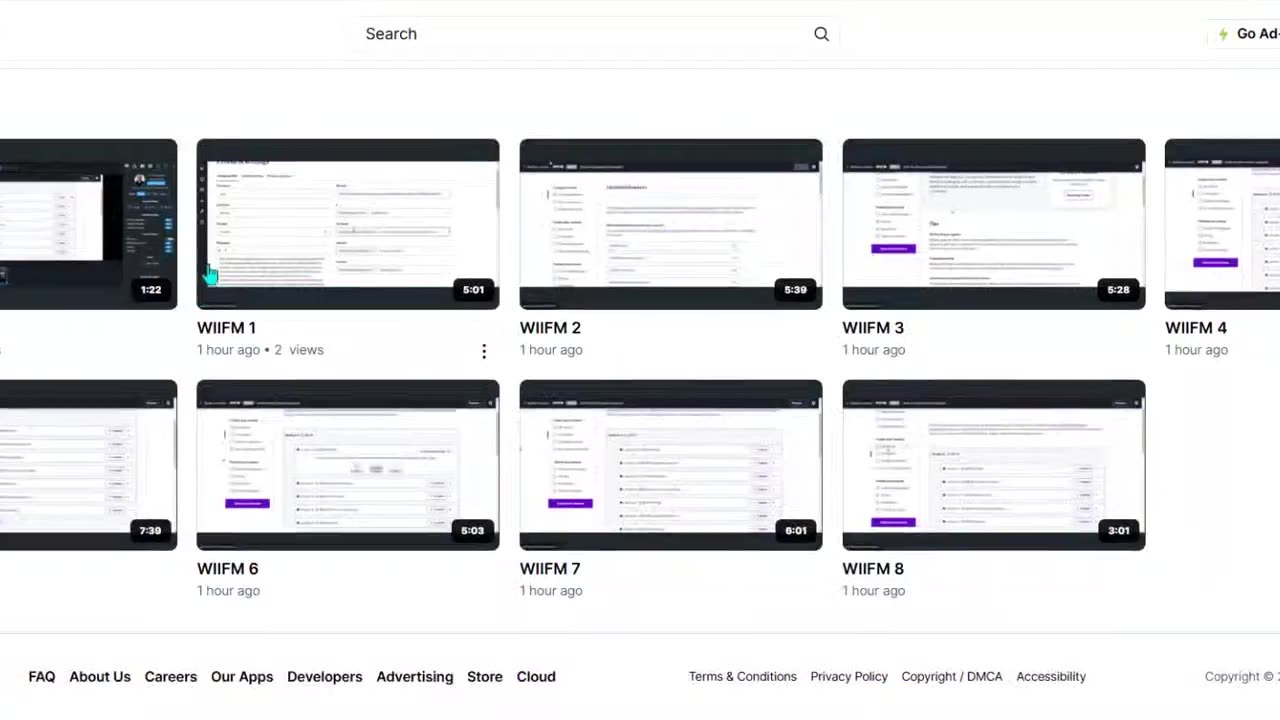
Task: Click '1 hour ago' under WIIFM 7
Action: point(551,591)
